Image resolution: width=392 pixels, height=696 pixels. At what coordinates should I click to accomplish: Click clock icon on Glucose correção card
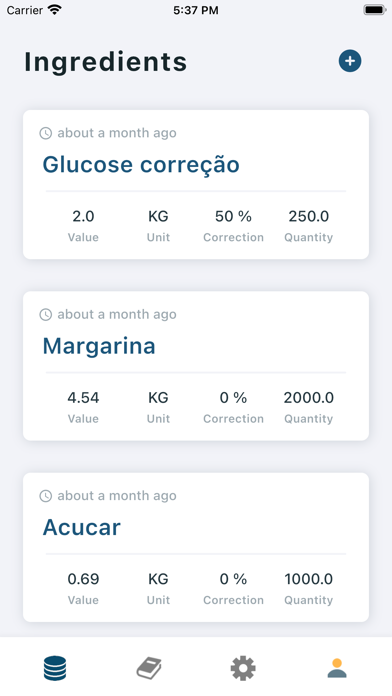pos(46,133)
